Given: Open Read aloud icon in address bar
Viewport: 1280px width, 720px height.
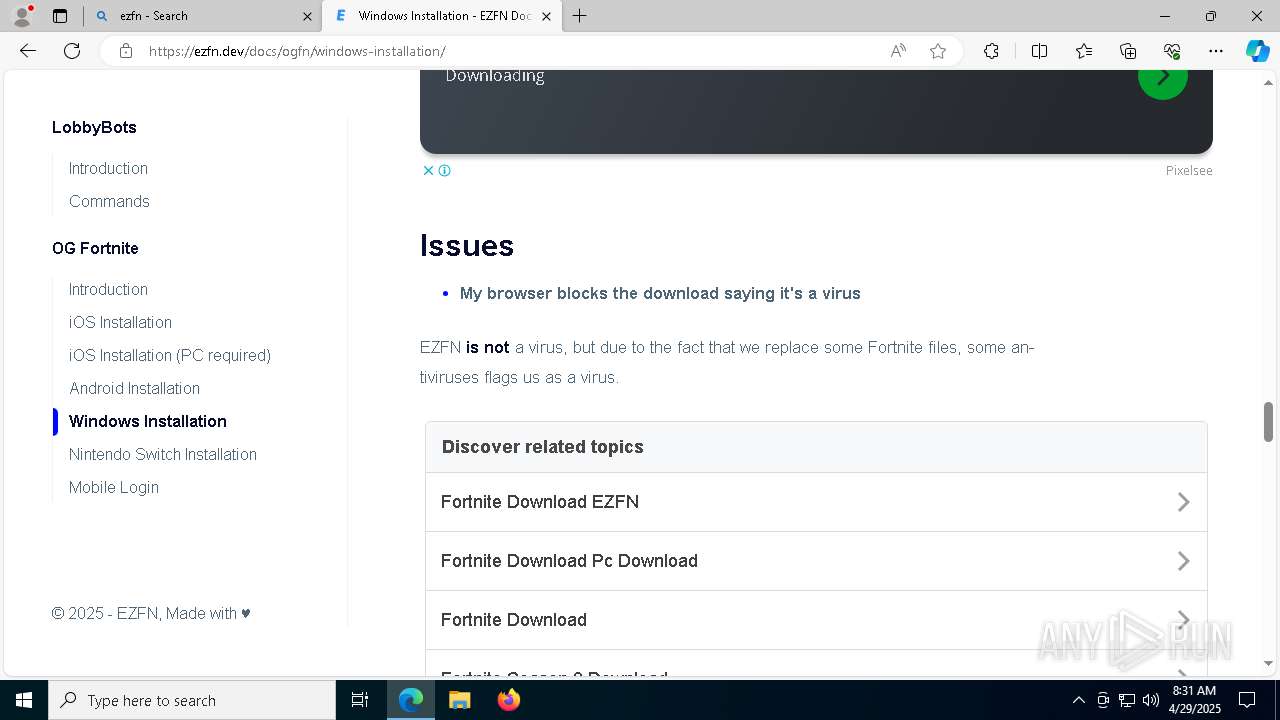Looking at the screenshot, I should 898,51.
